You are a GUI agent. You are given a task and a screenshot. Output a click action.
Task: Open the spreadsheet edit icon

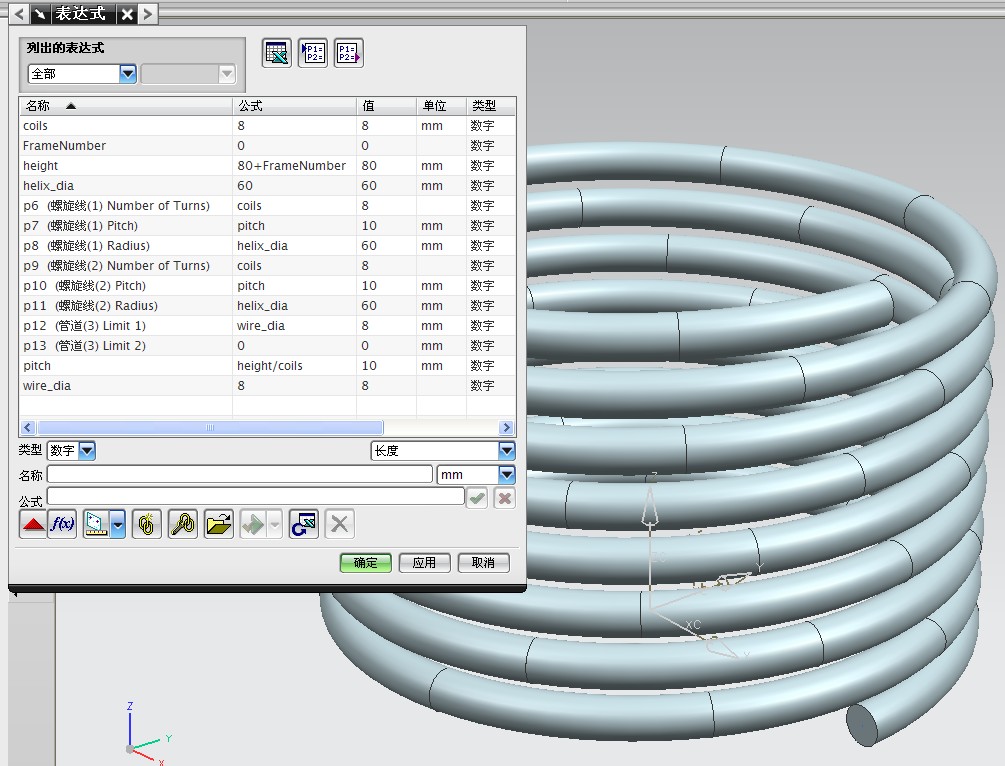pos(277,53)
